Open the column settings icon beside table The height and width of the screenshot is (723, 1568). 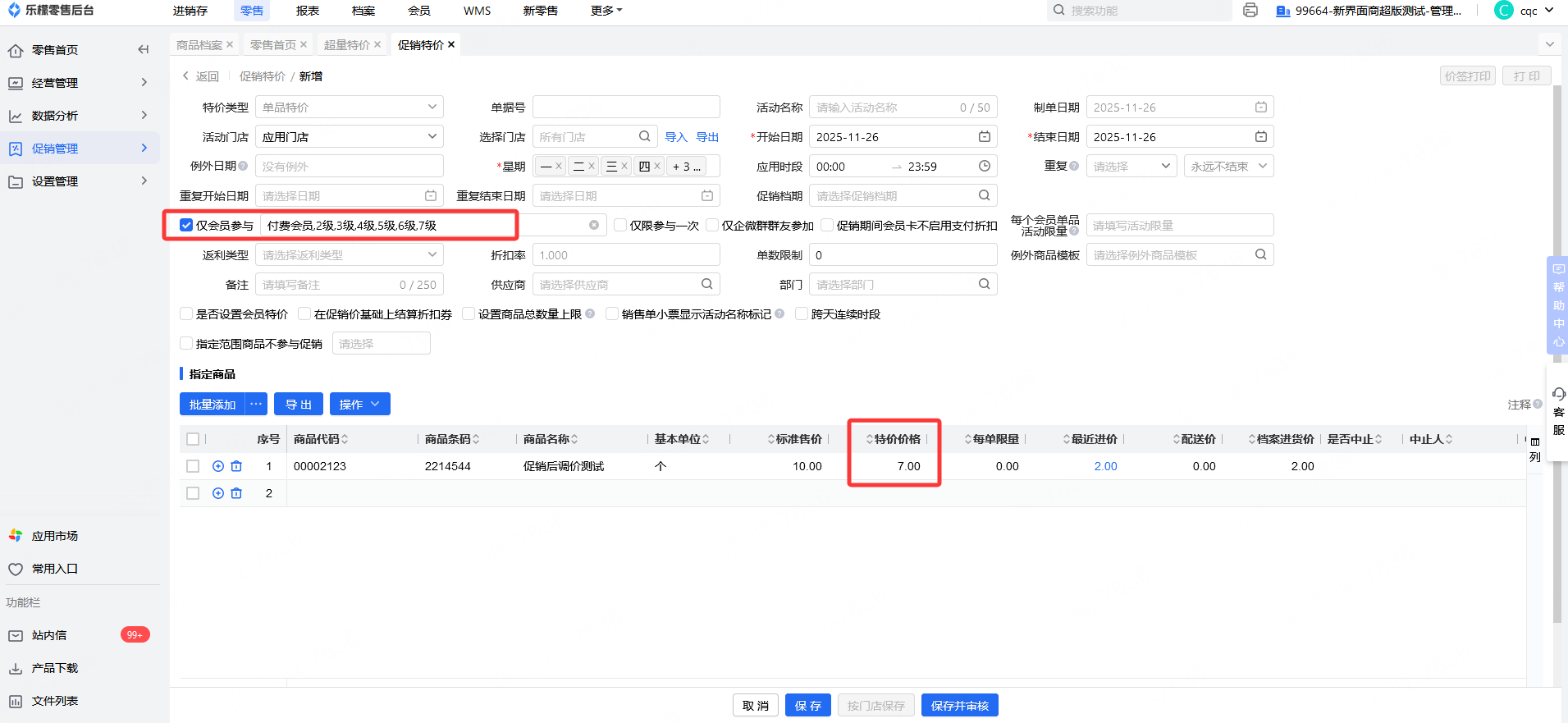(1534, 442)
